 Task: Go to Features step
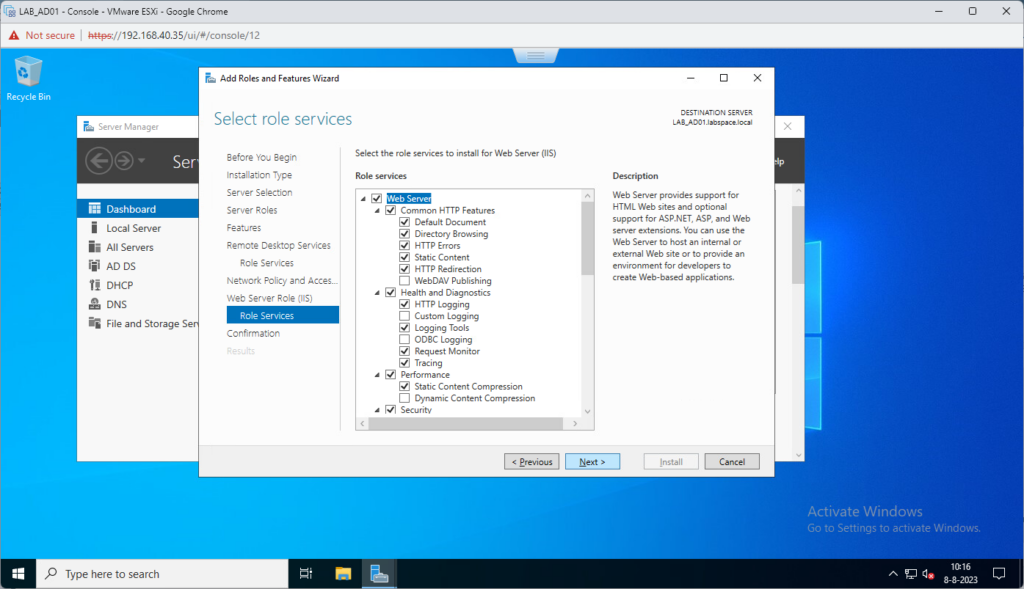(244, 228)
